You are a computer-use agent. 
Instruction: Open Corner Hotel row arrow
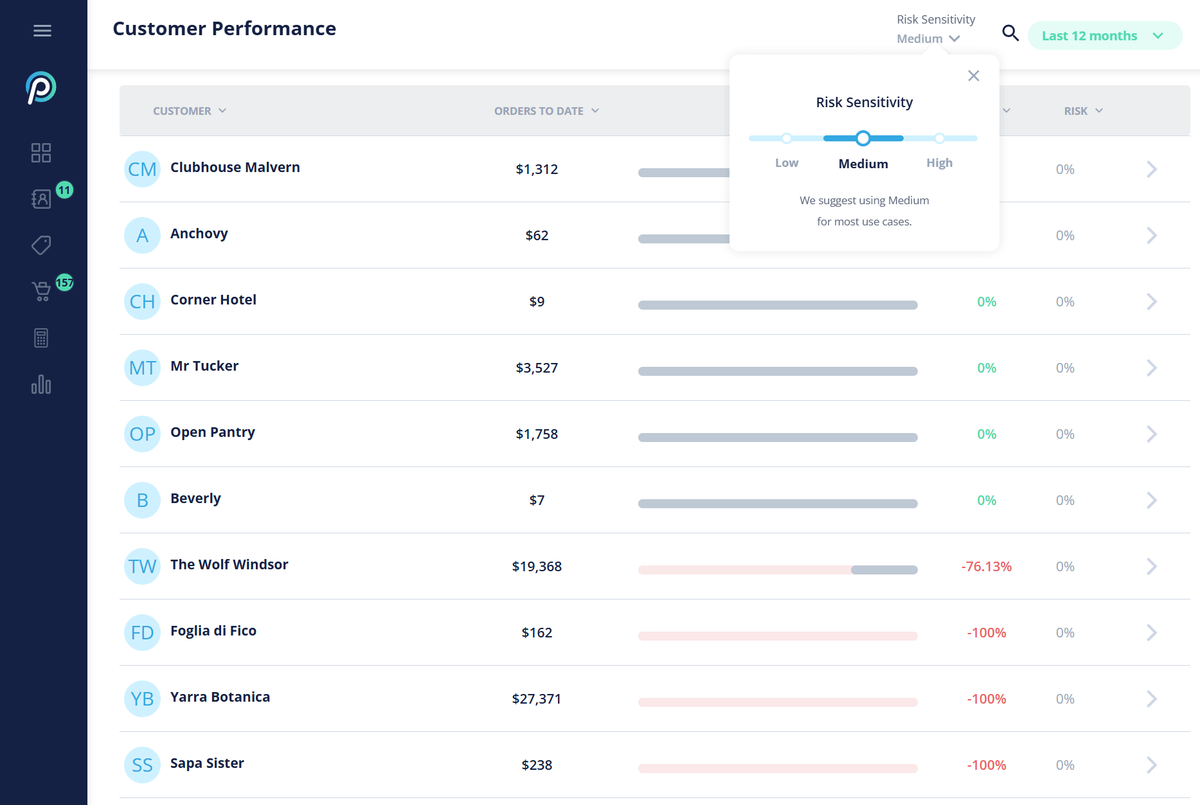tap(1152, 301)
